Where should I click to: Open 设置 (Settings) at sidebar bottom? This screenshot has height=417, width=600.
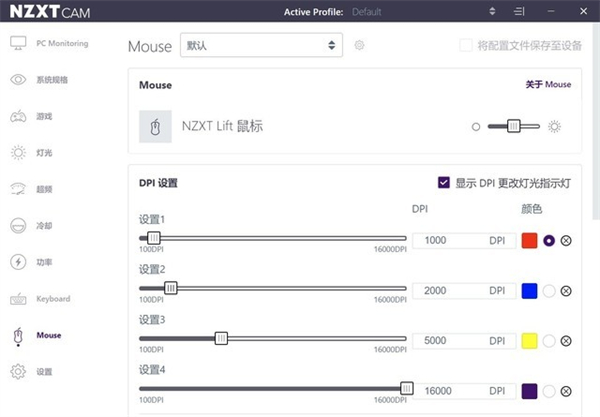[x=42, y=371]
